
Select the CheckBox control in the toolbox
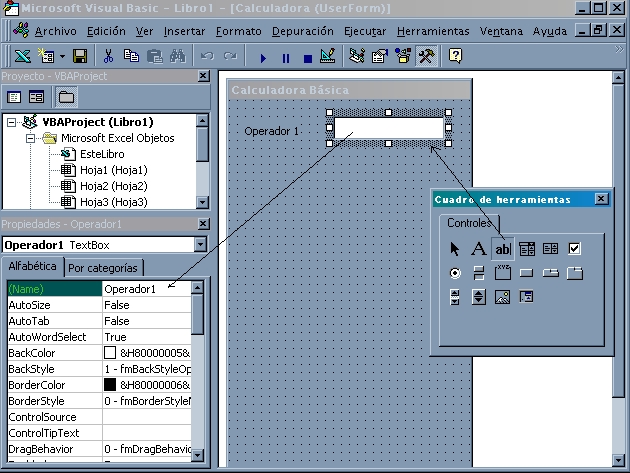[574, 248]
